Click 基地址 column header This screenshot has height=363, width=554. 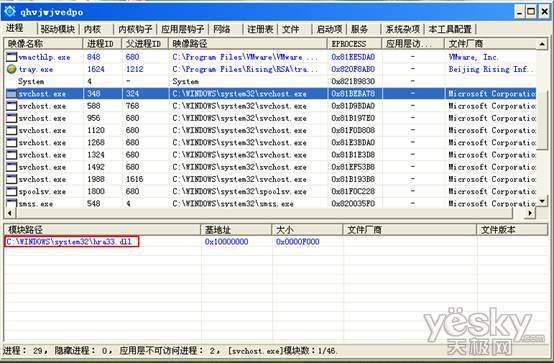[x=236, y=230]
